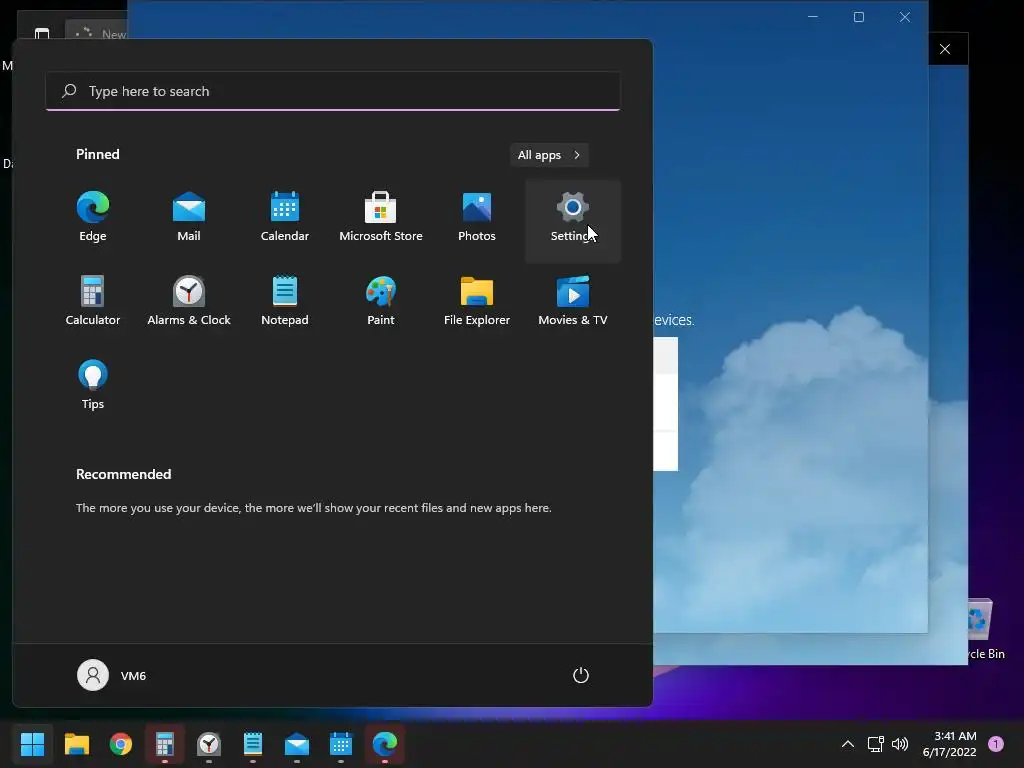The height and width of the screenshot is (768, 1024).
Task: Open the notification center badge
Action: [996, 744]
